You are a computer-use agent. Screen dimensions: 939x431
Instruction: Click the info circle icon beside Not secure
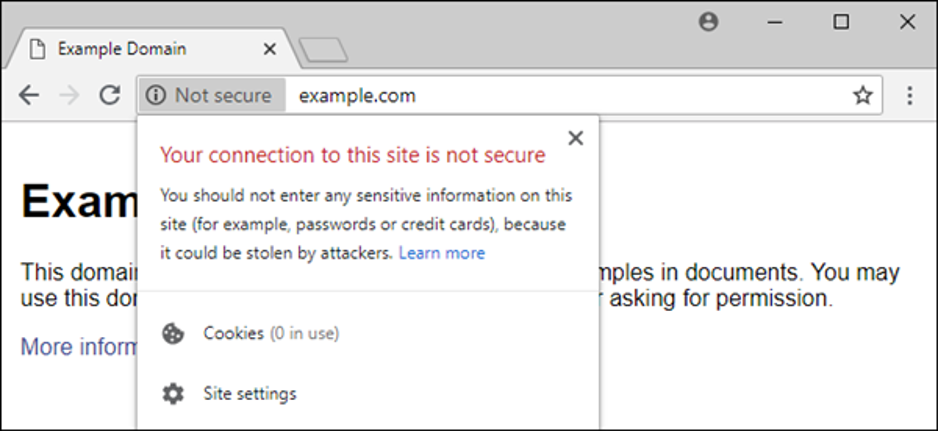coord(156,95)
